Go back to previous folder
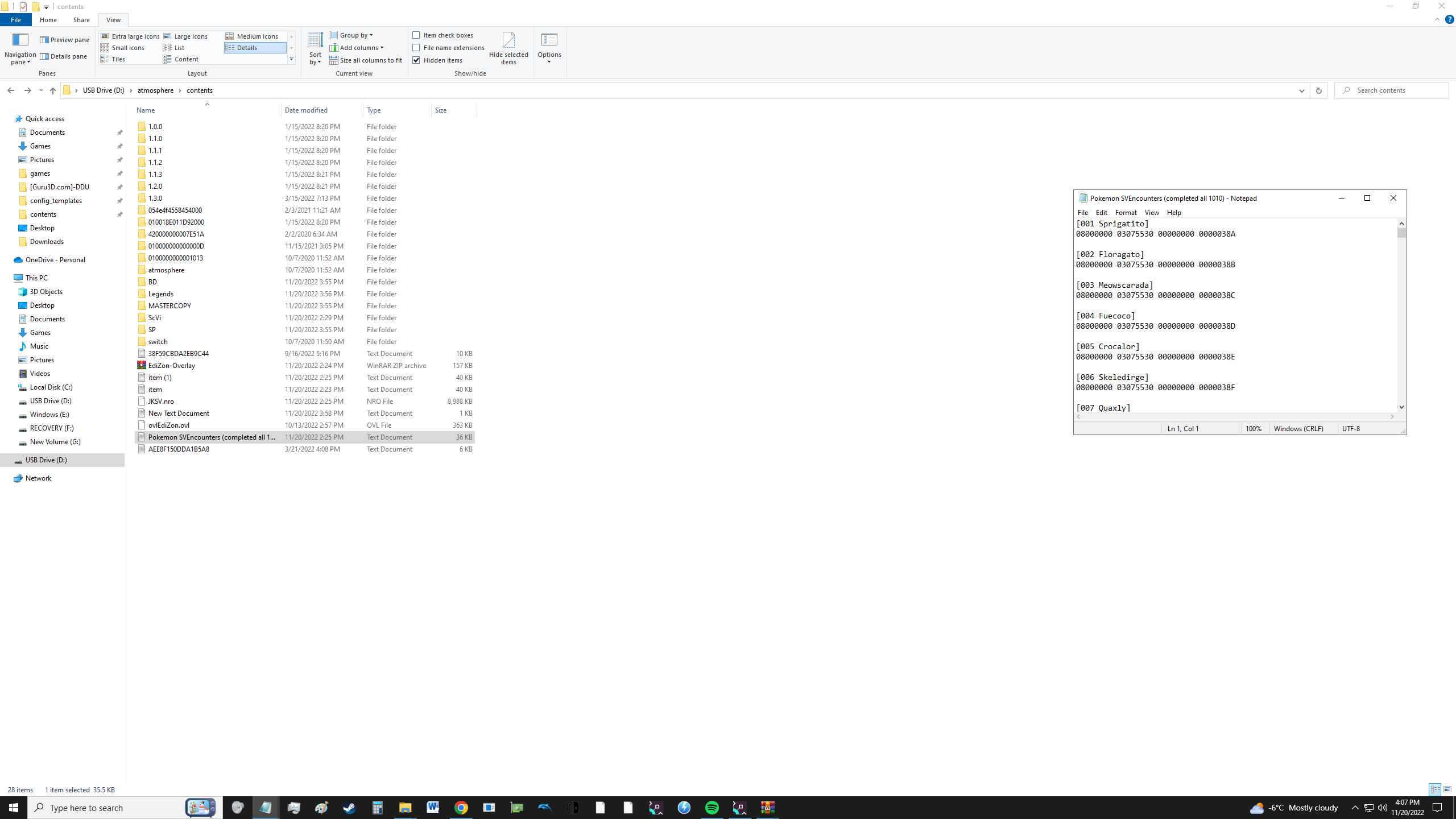This screenshot has width=1456, height=819. (x=11, y=90)
